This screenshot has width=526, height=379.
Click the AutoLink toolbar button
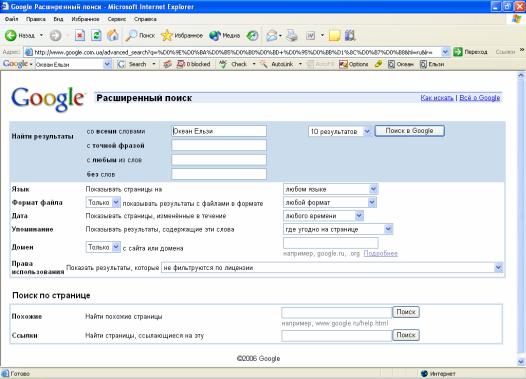(277, 64)
